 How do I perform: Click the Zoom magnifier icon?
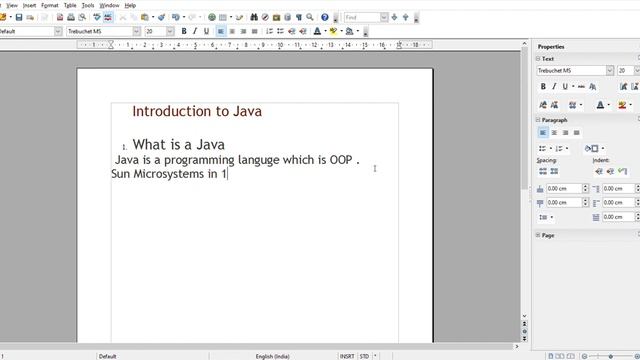click(310, 17)
